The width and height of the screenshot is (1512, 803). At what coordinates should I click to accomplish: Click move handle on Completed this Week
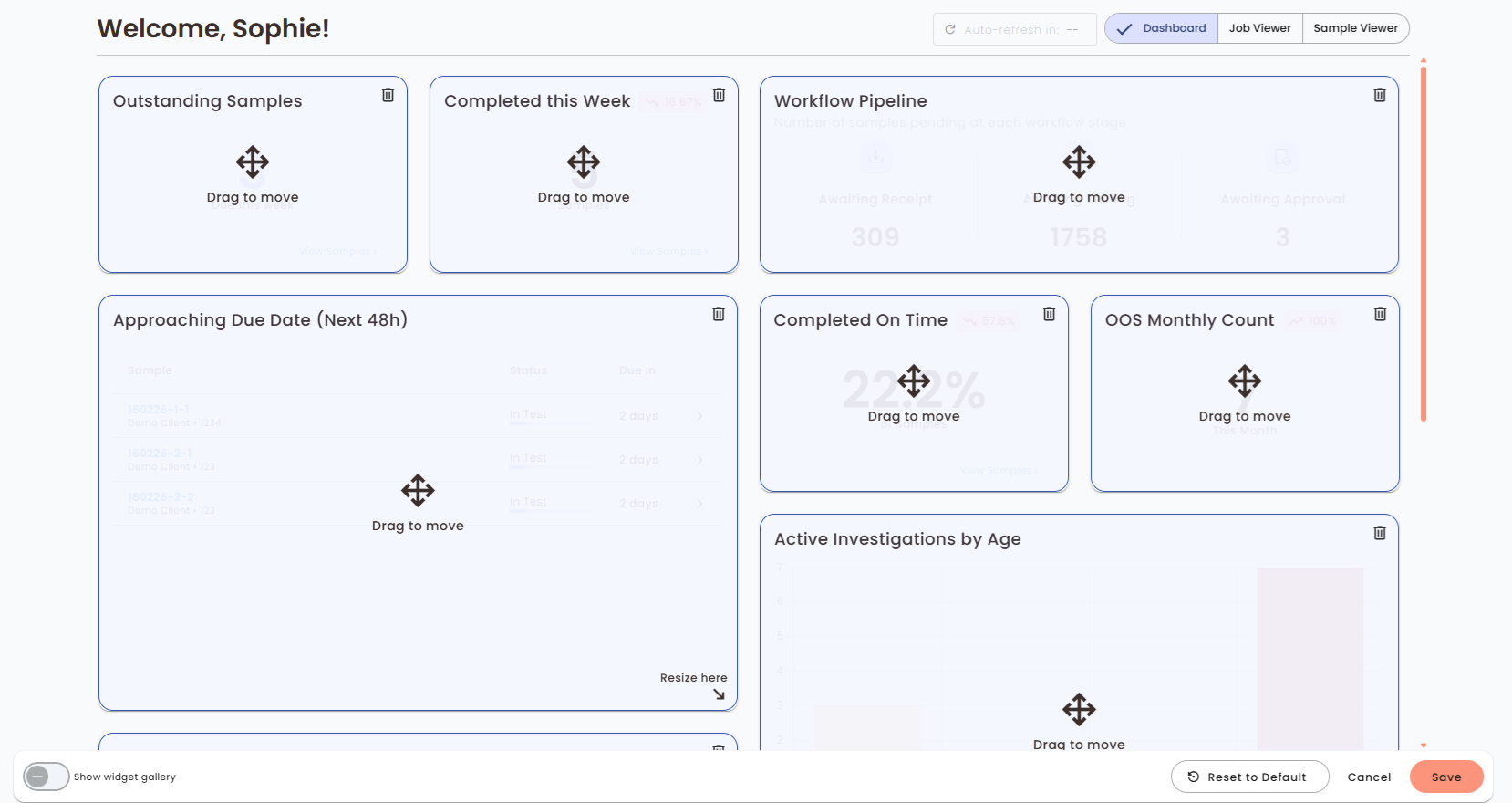click(584, 162)
